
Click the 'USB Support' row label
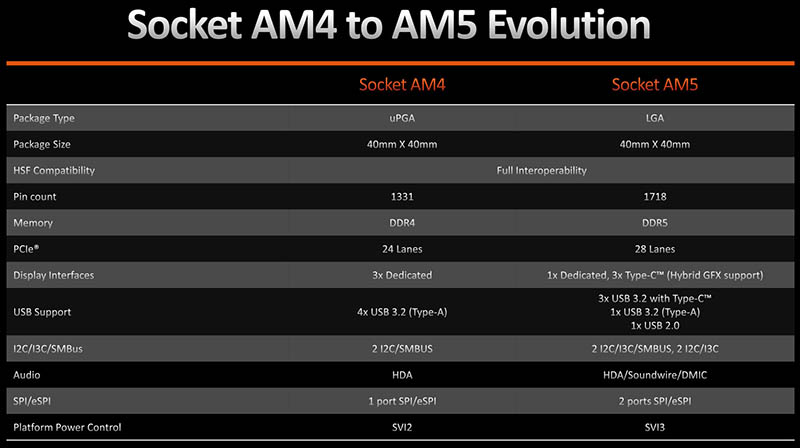coord(42,312)
